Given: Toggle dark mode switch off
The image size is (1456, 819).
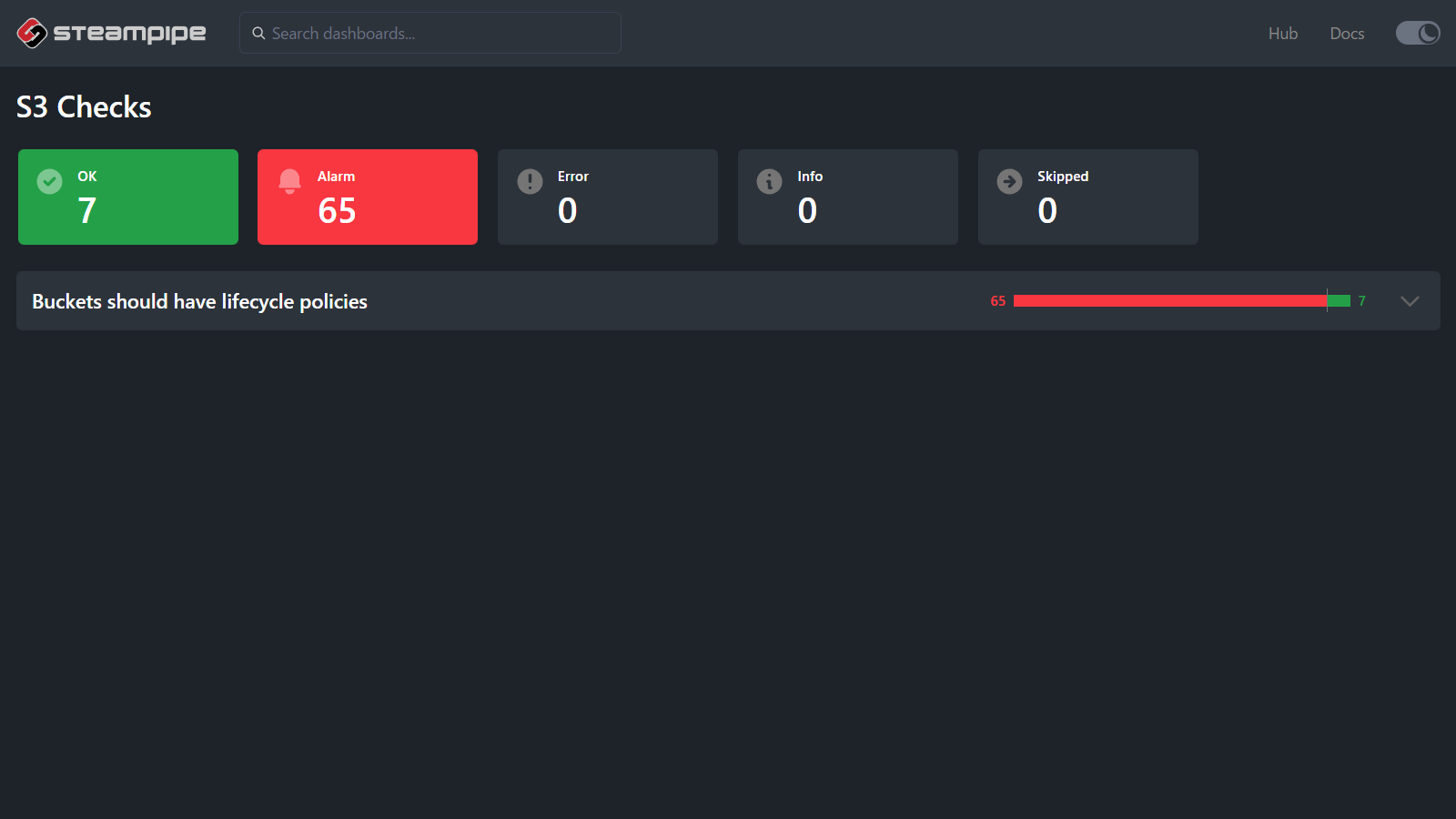Looking at the screenshot, I should pyautogui.click(x=1417, y=33).
